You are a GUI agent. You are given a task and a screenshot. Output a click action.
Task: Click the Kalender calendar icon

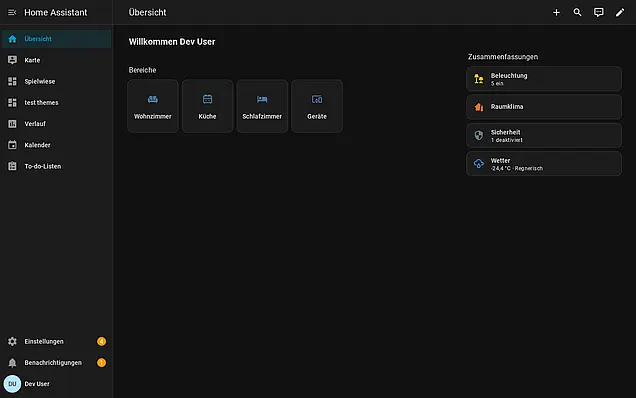click(12, 145)
